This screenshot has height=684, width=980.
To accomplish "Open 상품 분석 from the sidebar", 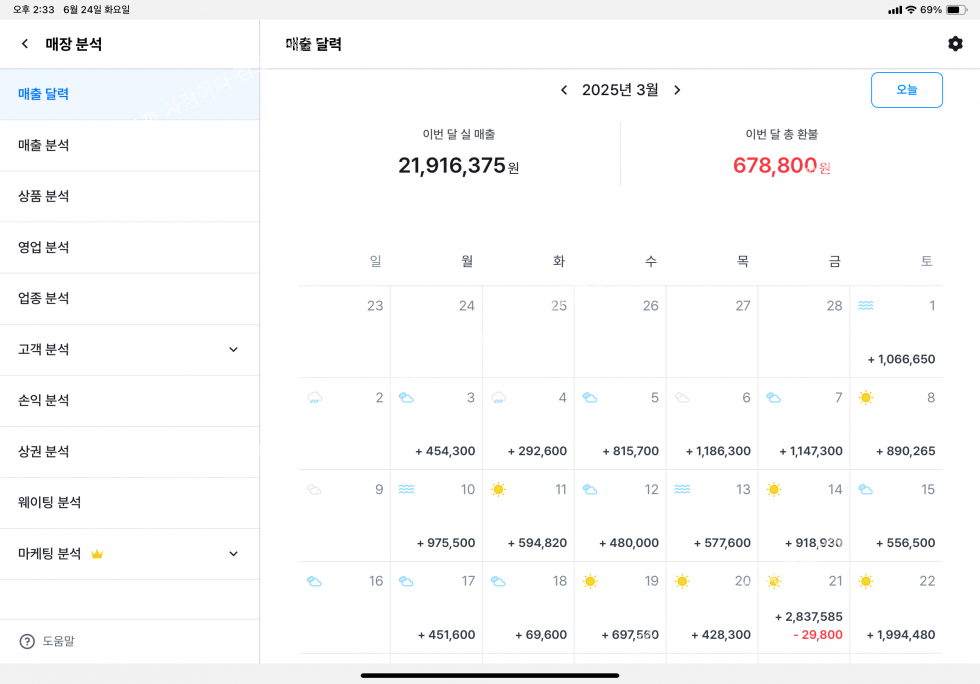I will (44, 196).
